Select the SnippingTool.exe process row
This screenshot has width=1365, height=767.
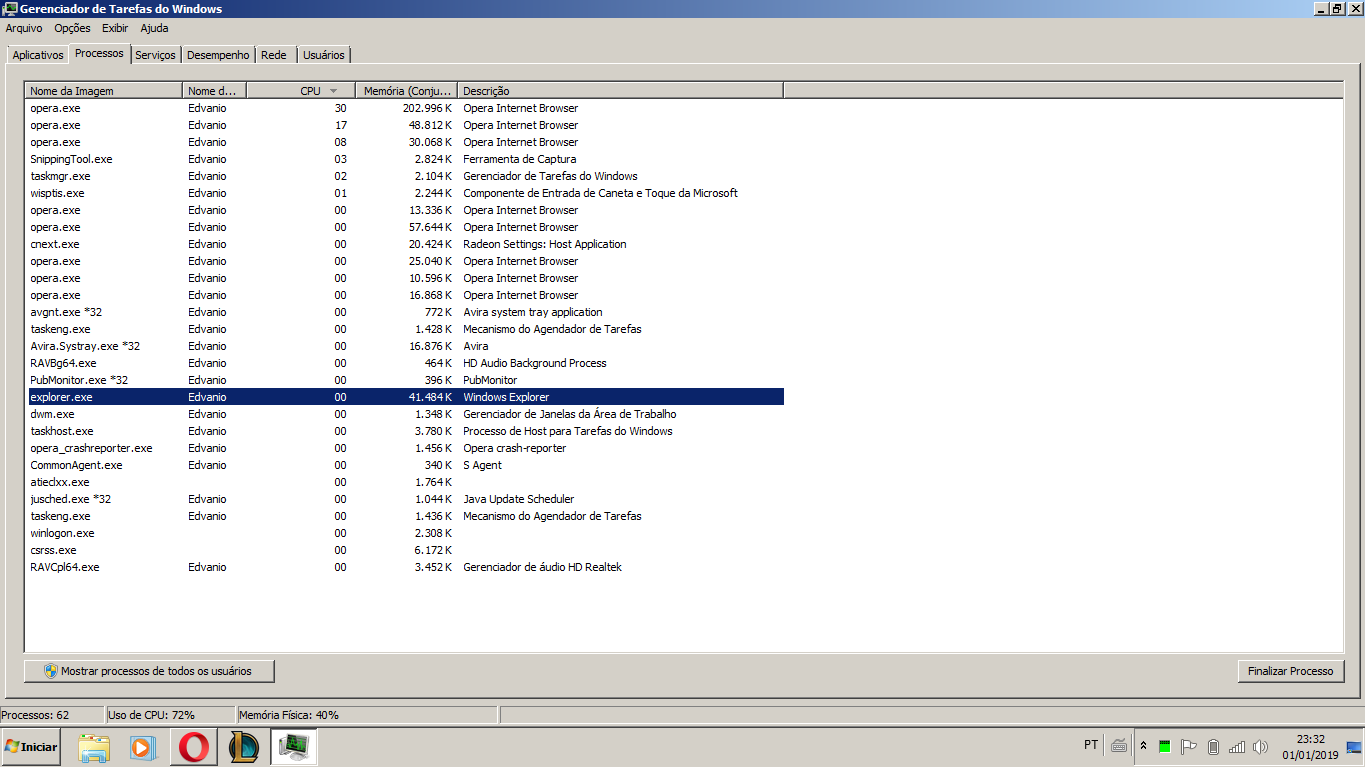pyautogui.click(x=404, y=159)
